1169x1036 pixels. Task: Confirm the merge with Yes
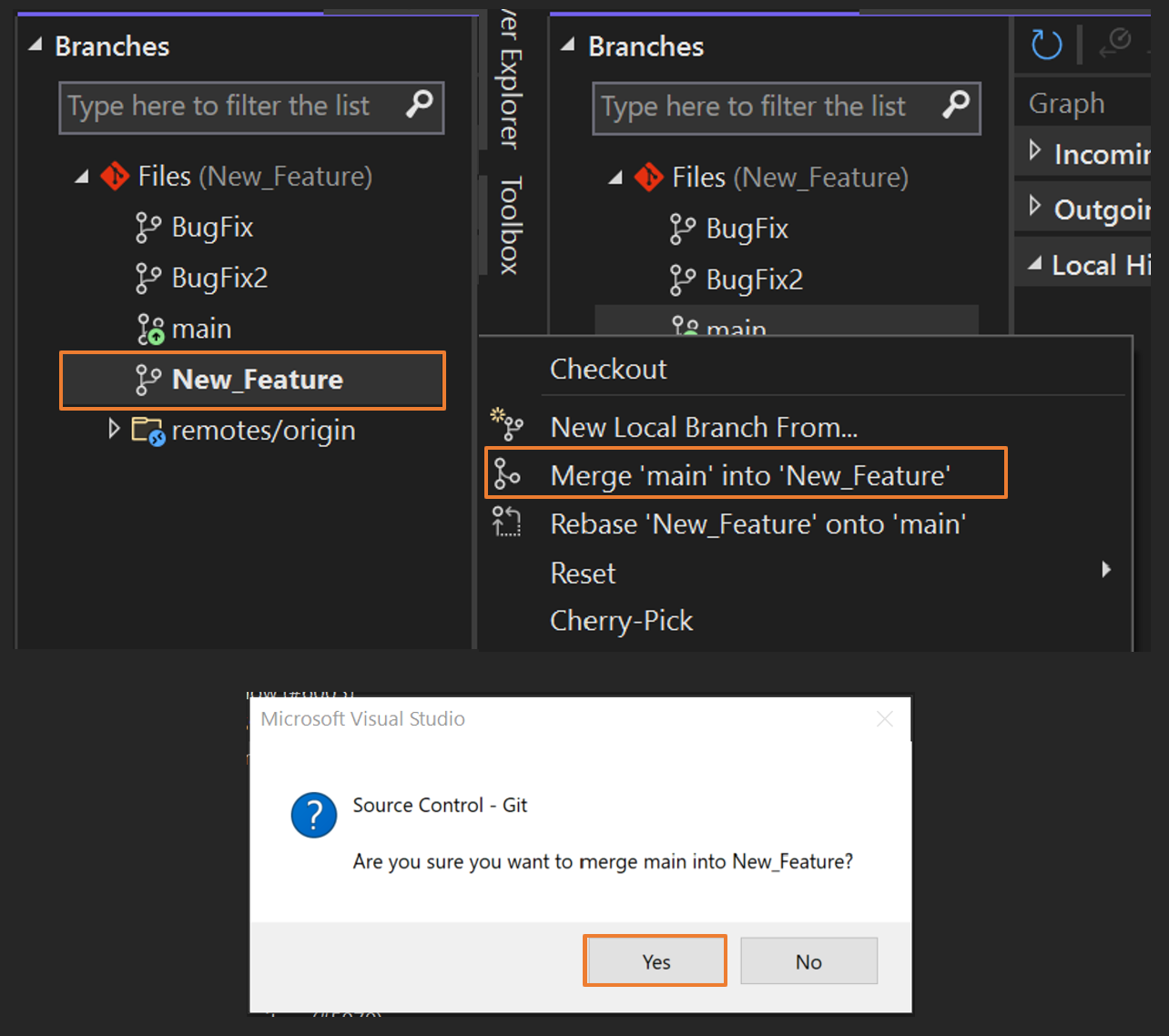click(x=655, y=960)
